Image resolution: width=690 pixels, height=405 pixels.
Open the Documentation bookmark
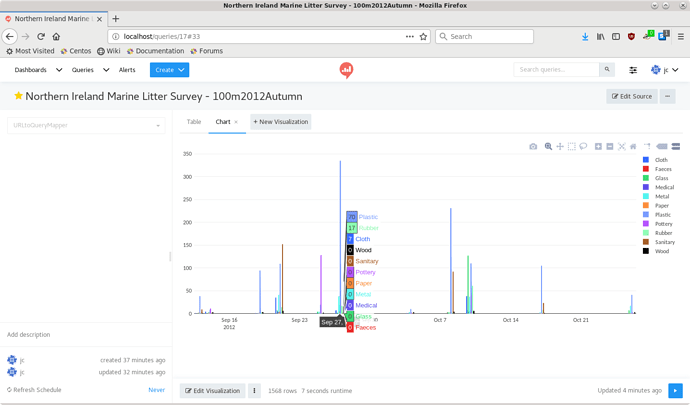155,51
